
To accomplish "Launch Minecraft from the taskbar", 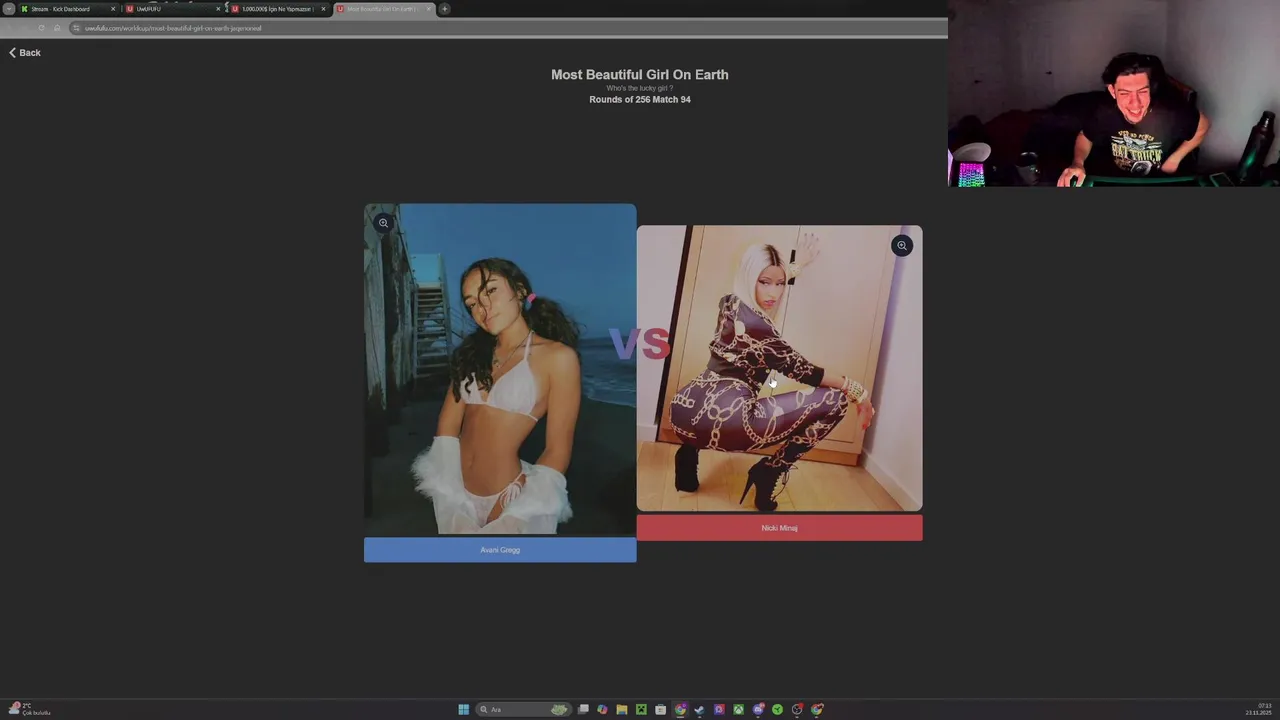I will [641, 710].
